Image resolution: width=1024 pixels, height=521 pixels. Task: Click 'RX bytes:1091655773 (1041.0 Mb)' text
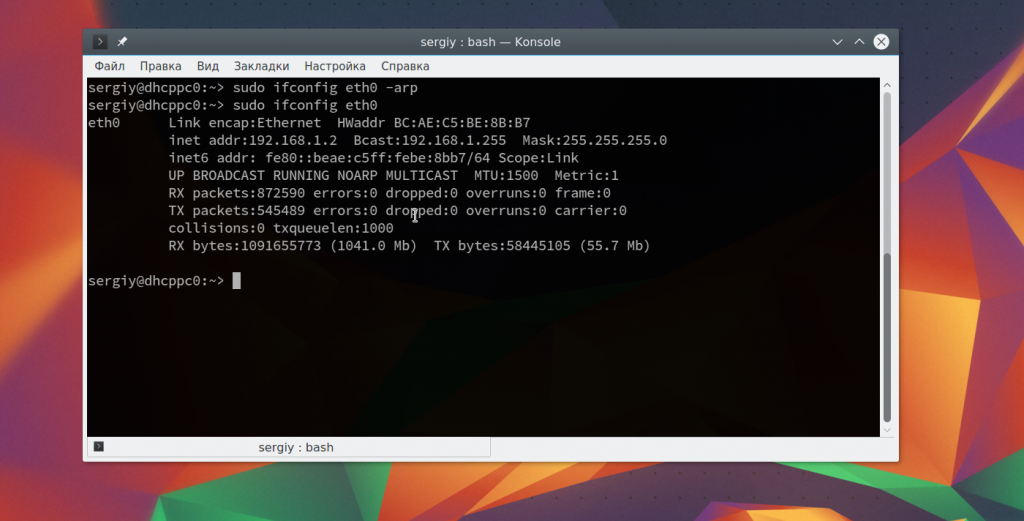pyautogui.click(x=293, y=246)
